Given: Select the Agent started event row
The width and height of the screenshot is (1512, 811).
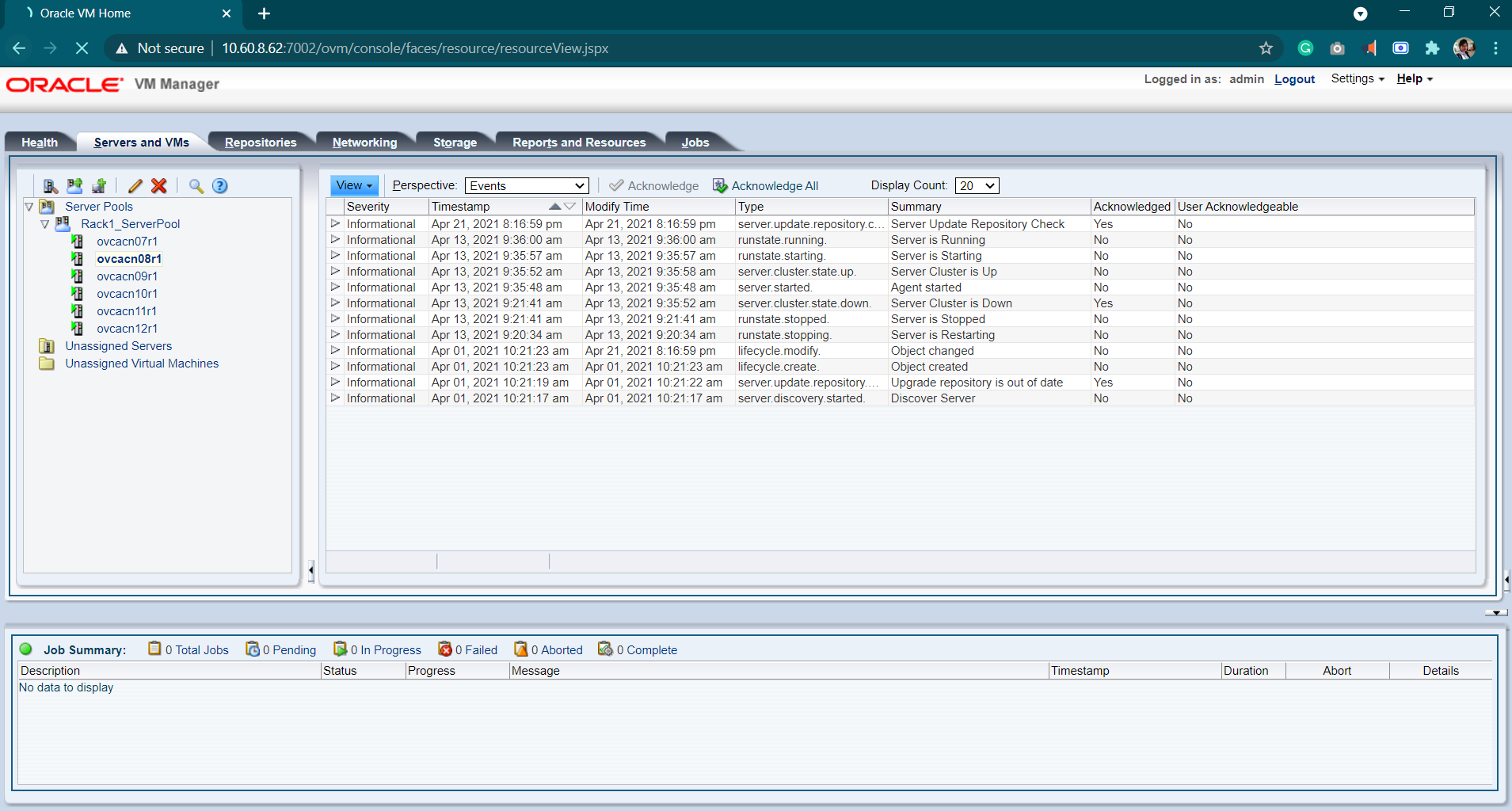Looking at the screenshot, I should [901, 287].
